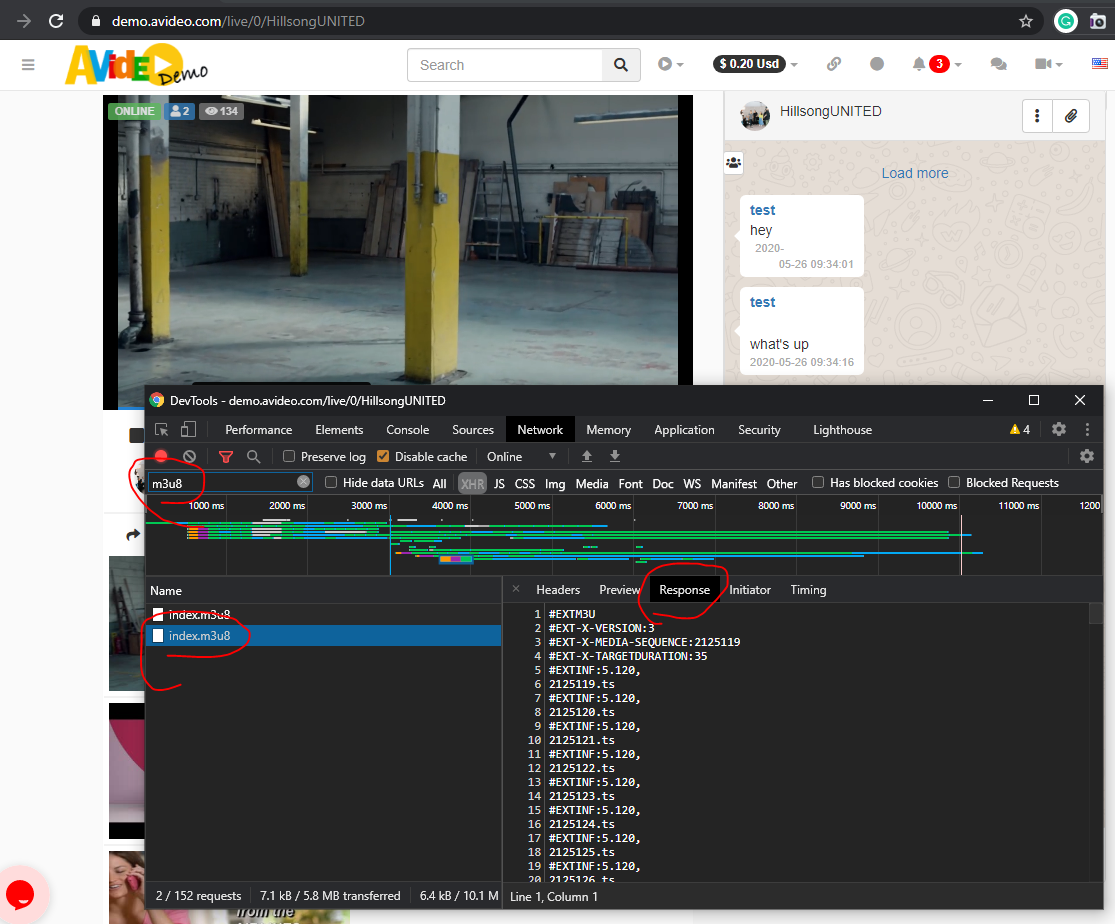1115x924 pixels.
Task: Select the first index.m3u8 request
Action: pos(324,615)
